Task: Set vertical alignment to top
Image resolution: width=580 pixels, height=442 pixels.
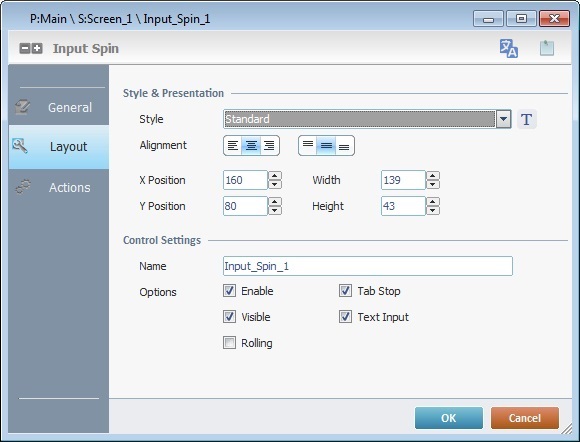Action: pos(308,145)
